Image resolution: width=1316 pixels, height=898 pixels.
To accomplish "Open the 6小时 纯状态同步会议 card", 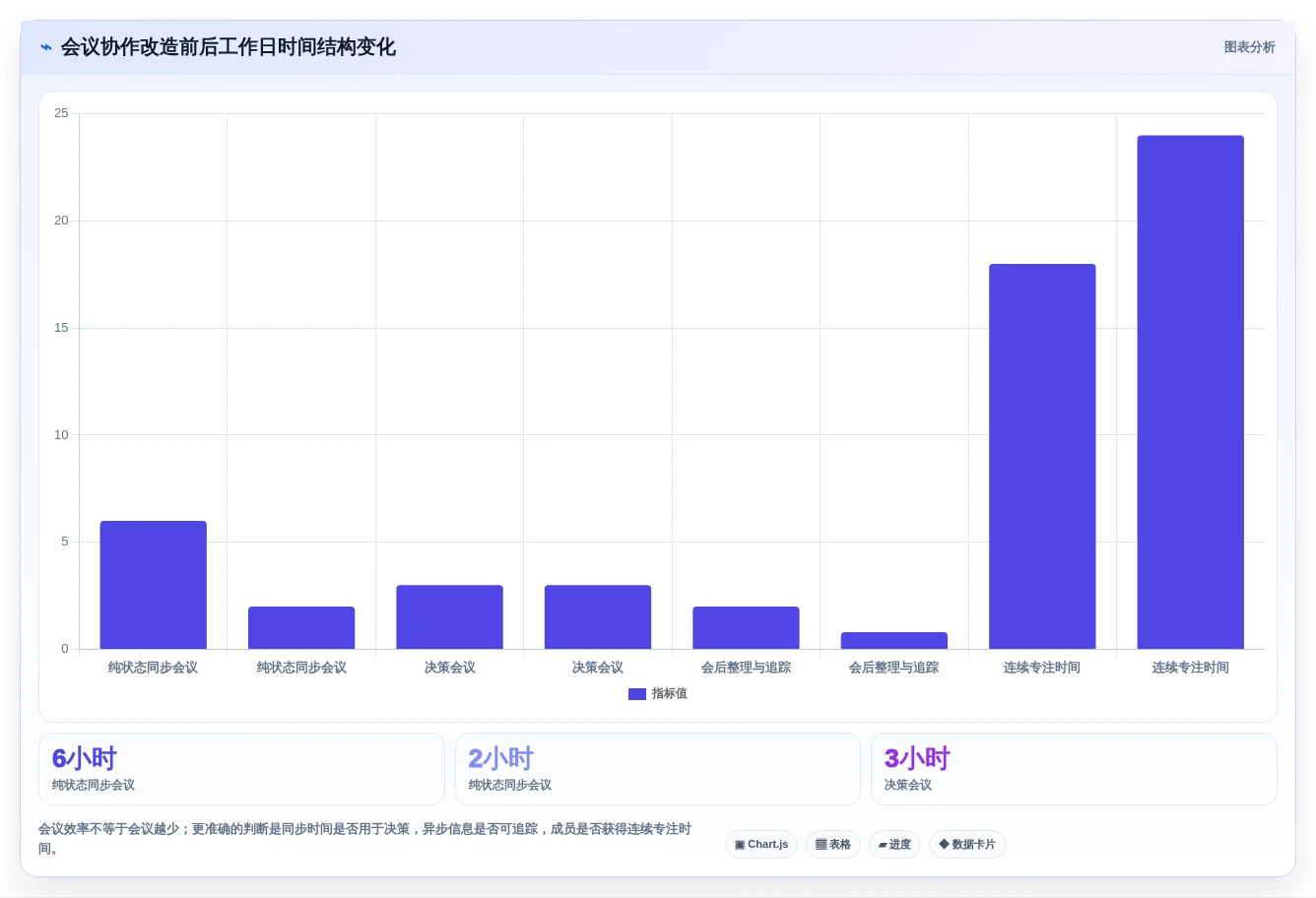I will pos(241,769).
